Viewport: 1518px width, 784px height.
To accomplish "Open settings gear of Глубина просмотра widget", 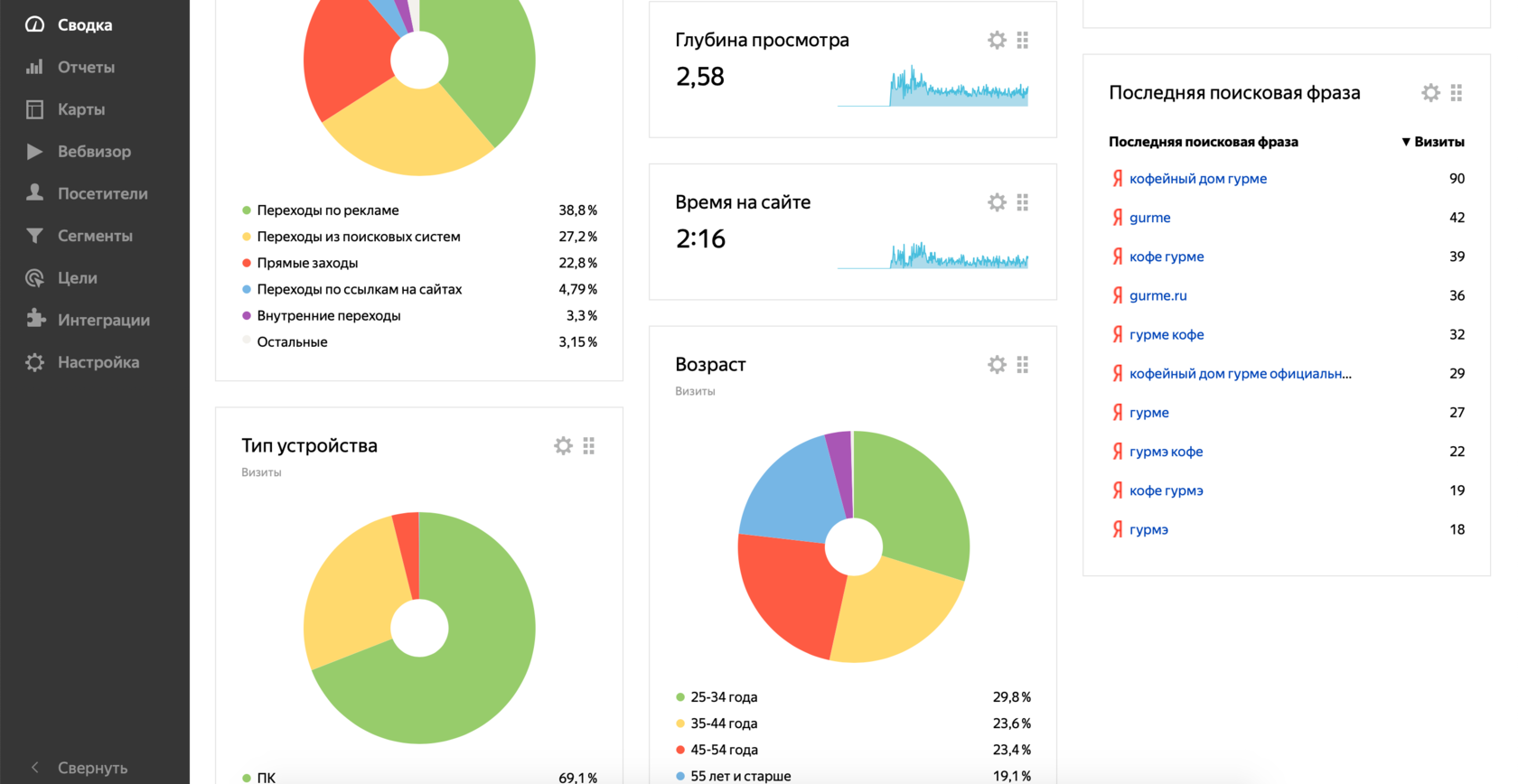I will [997, 40].
